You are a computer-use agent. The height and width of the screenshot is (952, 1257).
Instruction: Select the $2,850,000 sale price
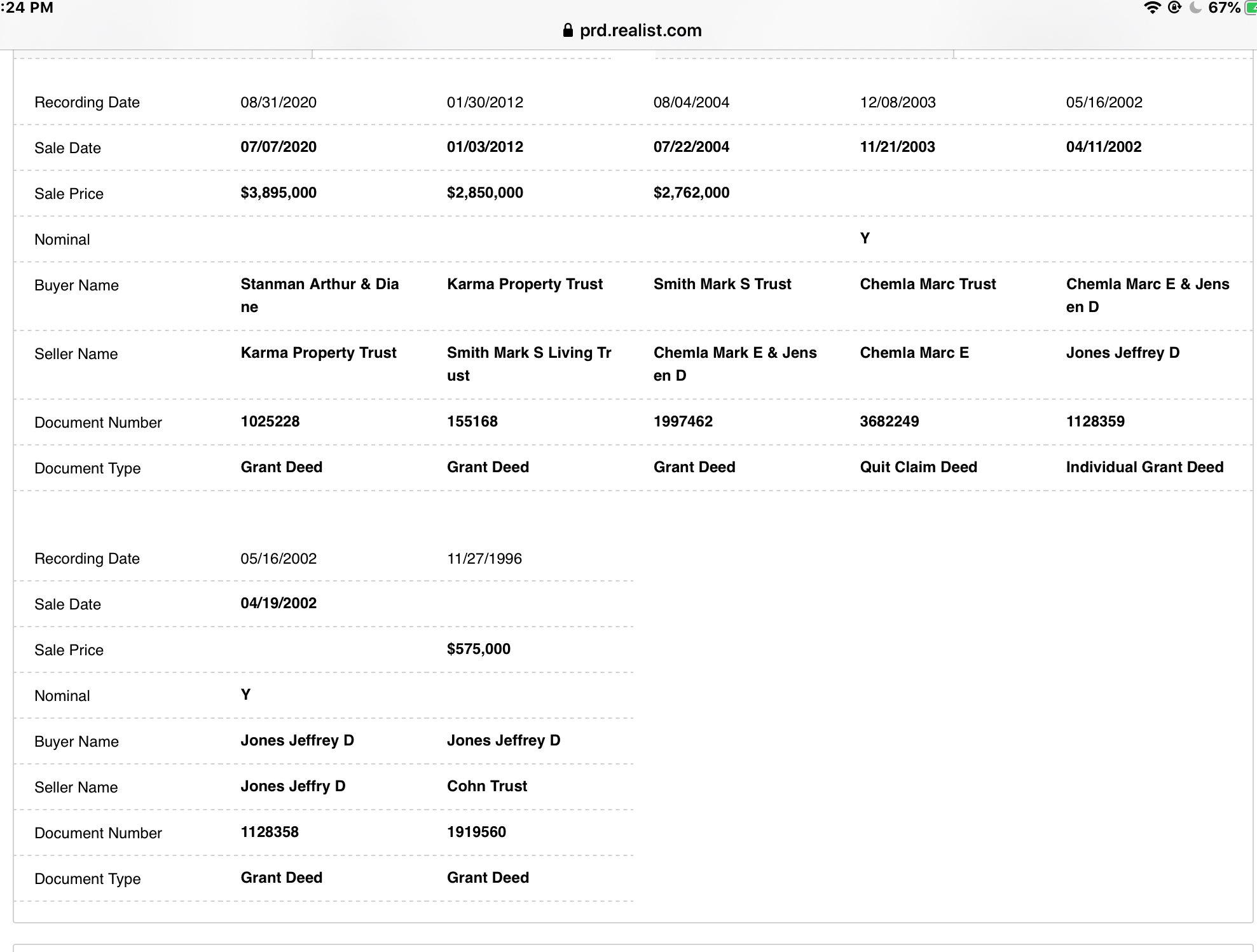[x=485, y=193]
